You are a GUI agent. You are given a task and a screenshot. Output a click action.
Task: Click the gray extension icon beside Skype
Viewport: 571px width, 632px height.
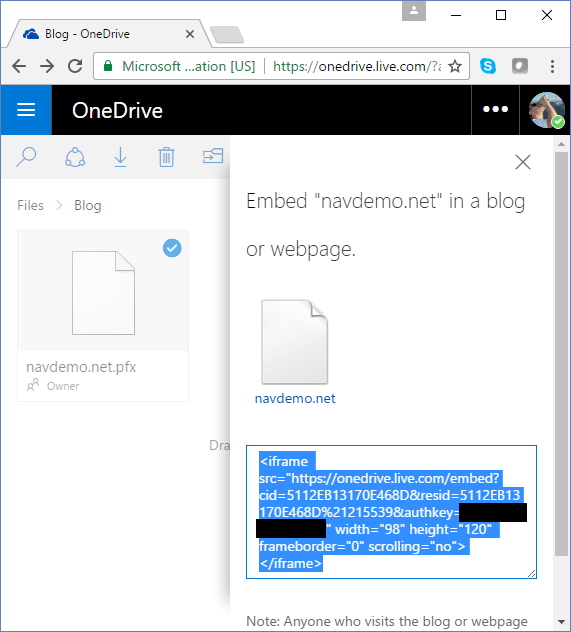point(520,66)
